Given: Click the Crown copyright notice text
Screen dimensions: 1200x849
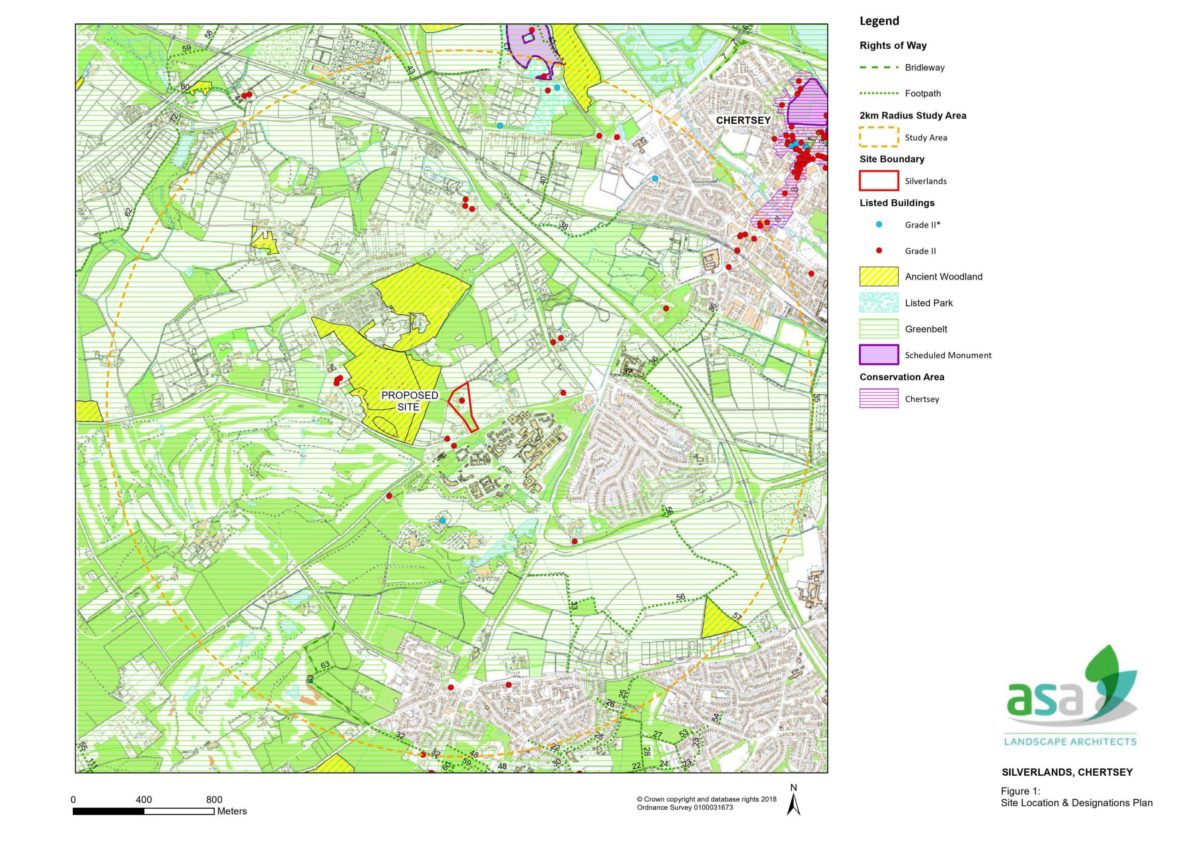Looking at the screenshot, I should pyautogui.click(x=705, y=803).
